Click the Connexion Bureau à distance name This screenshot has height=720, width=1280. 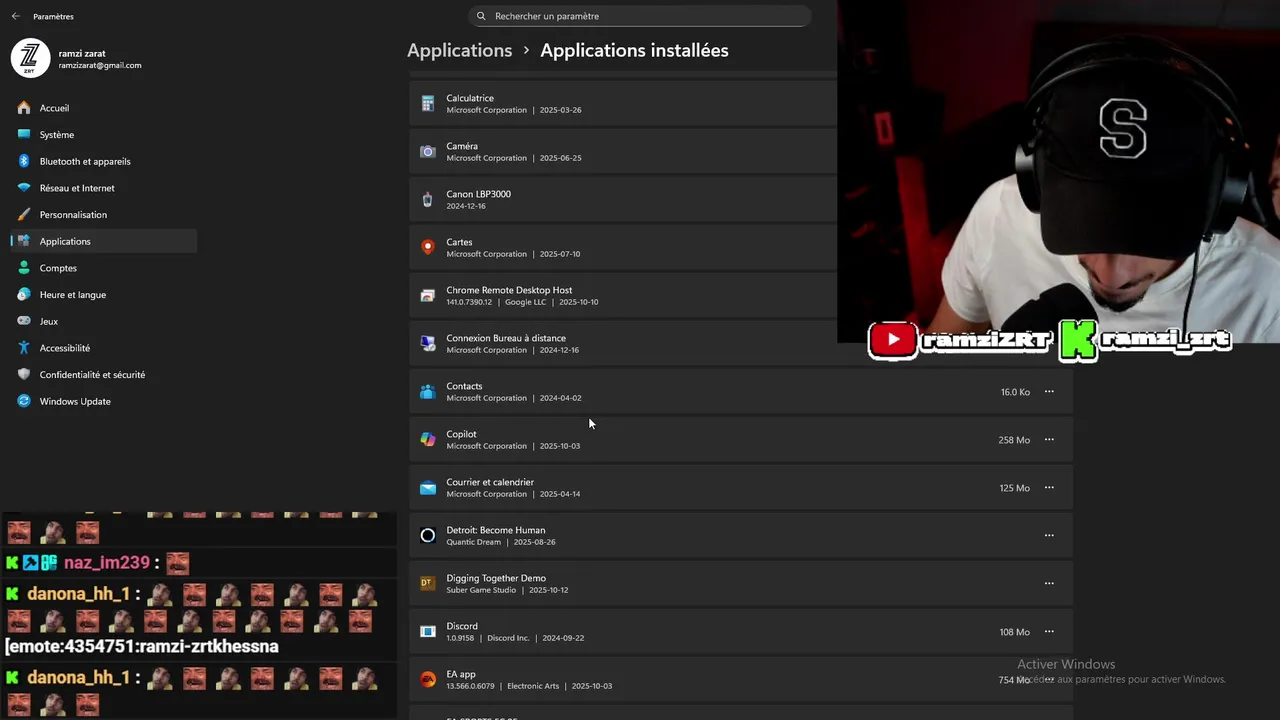506,338
